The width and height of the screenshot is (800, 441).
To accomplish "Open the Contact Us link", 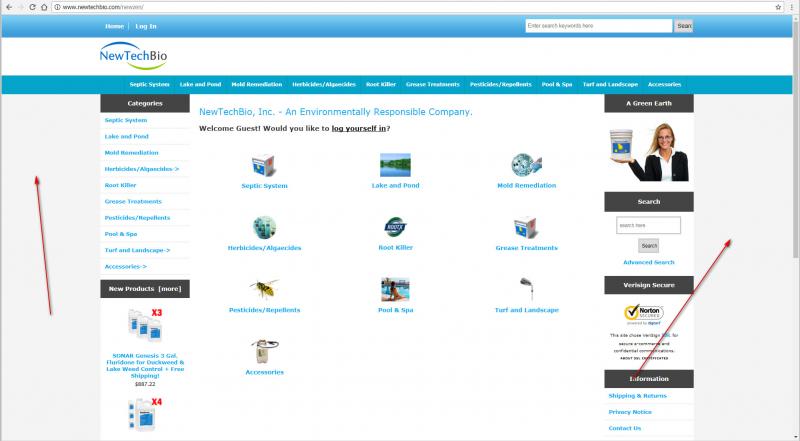I will (624, 428).
